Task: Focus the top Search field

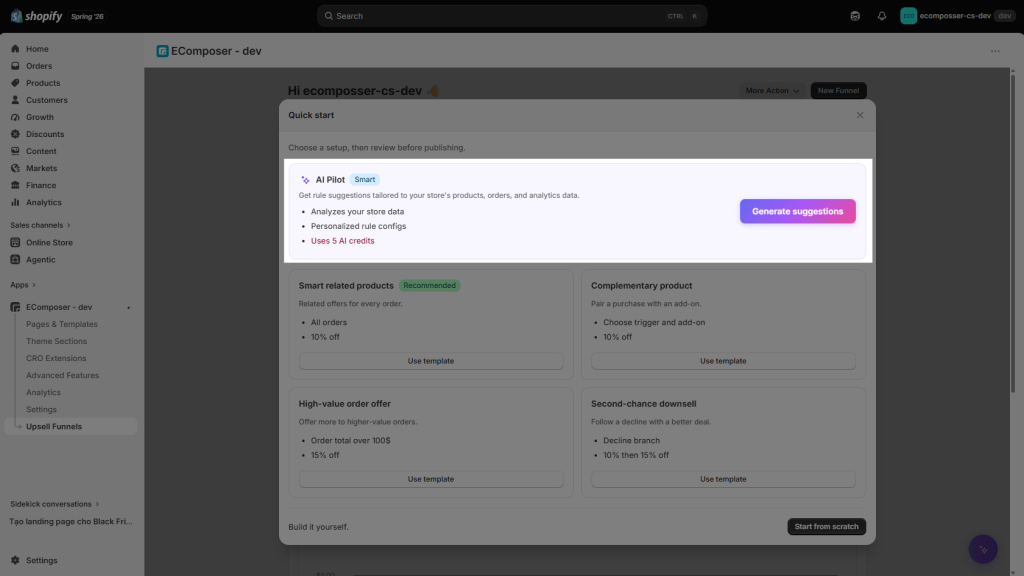Action: click(511, 16)
